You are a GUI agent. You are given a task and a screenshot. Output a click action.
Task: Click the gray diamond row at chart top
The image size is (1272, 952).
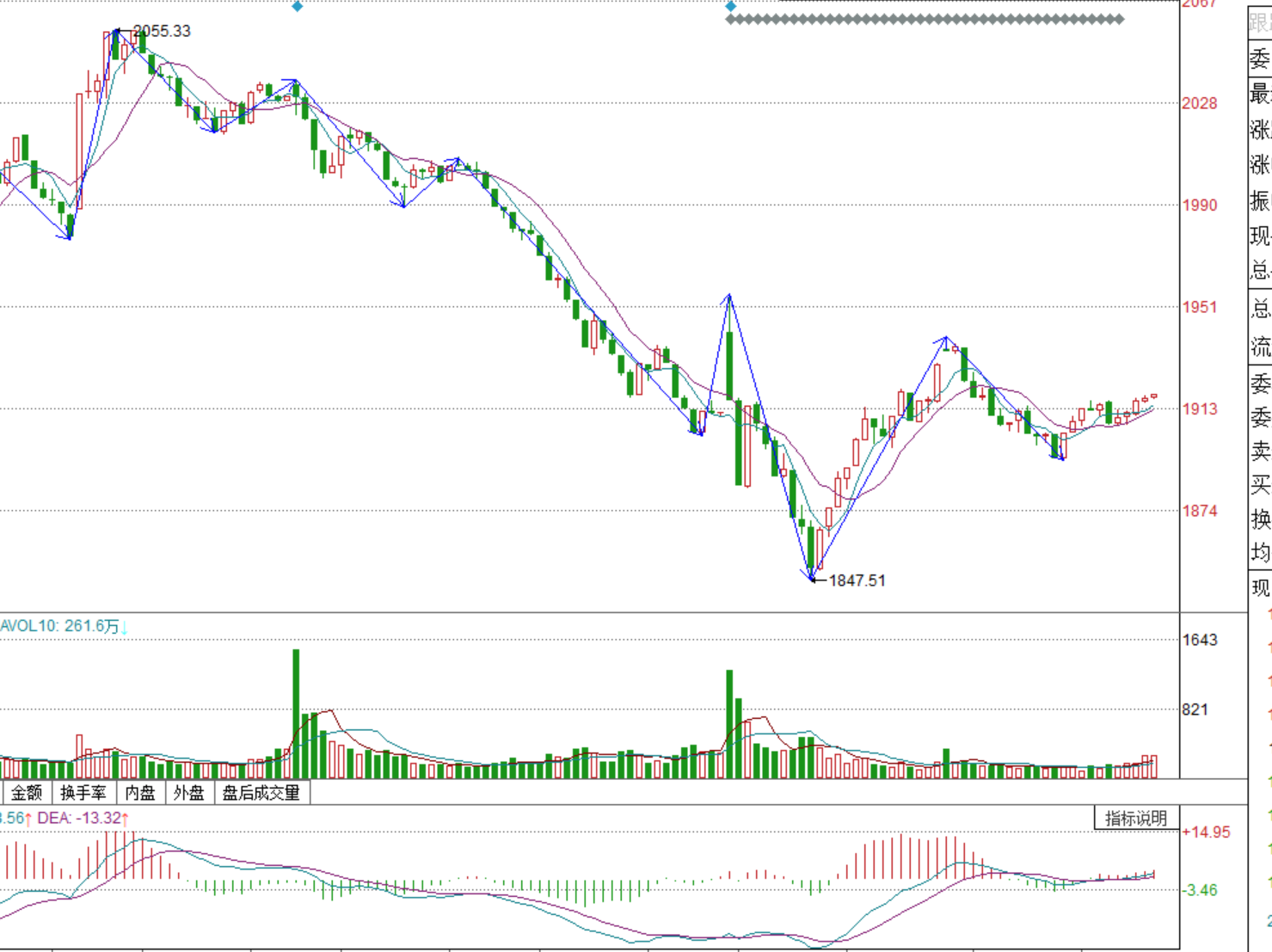tap(925, 19)
